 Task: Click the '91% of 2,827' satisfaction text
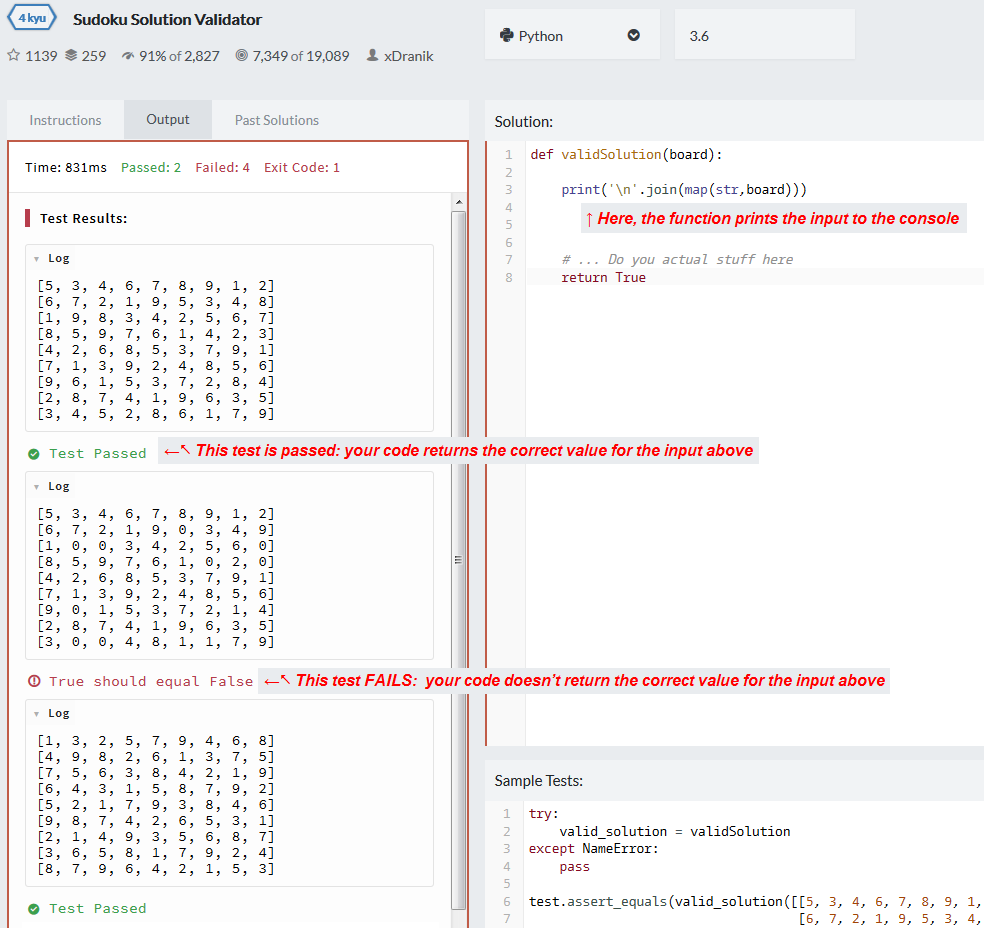click(x=179, y=56)
